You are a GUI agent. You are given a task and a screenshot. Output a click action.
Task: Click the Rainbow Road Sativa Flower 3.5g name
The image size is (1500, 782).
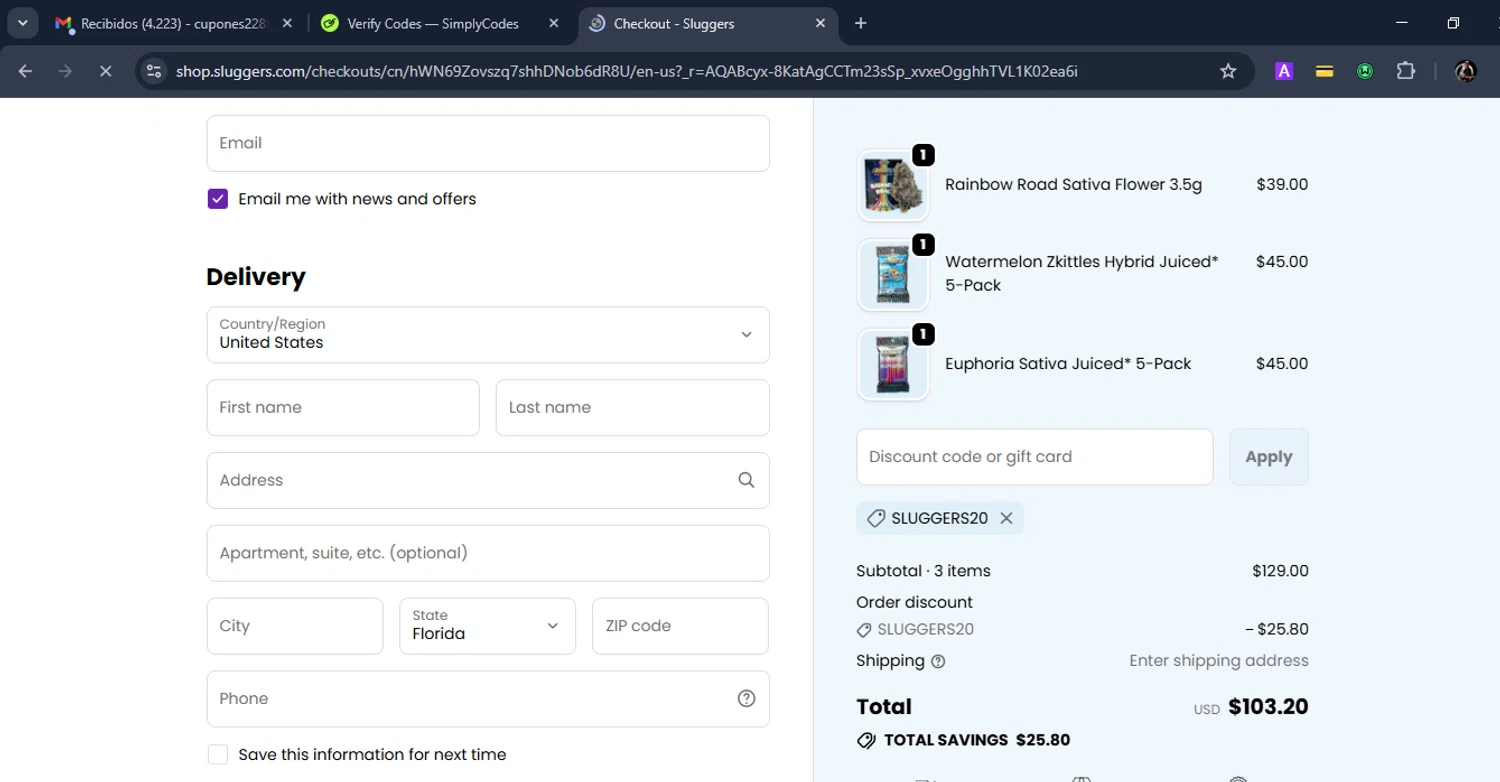coord(1074,185)
